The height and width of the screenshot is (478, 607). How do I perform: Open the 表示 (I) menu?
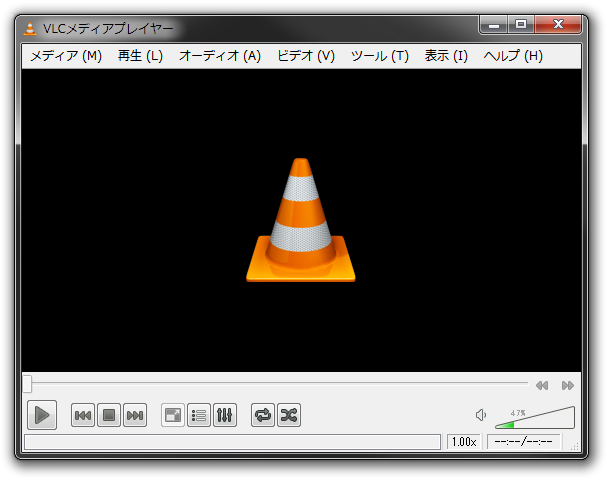click(446, 56)
